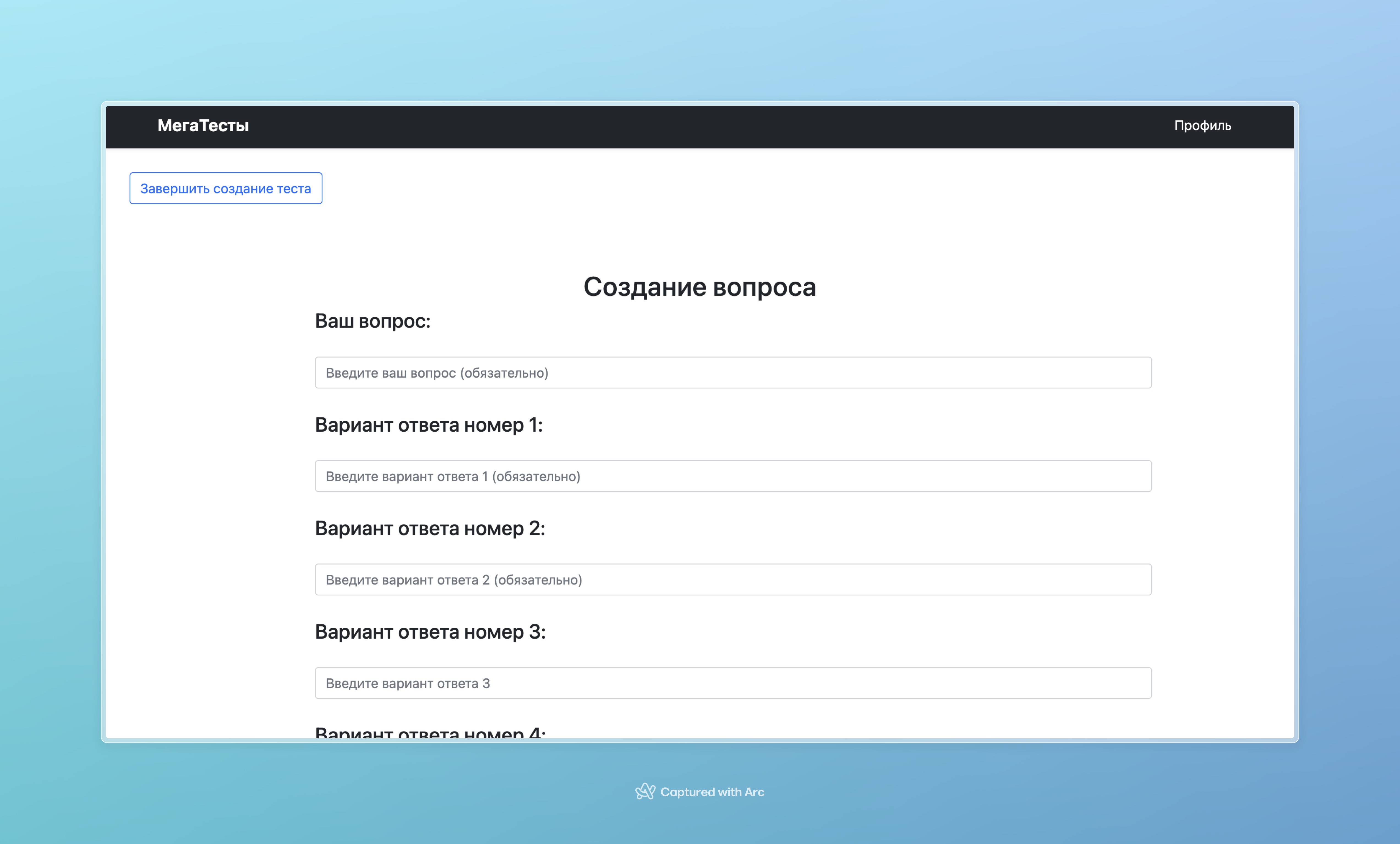Open the МегаТесты home brand link
This screenshot has height=844, width=1400.
pyautogui.click(x=203, y=126)
